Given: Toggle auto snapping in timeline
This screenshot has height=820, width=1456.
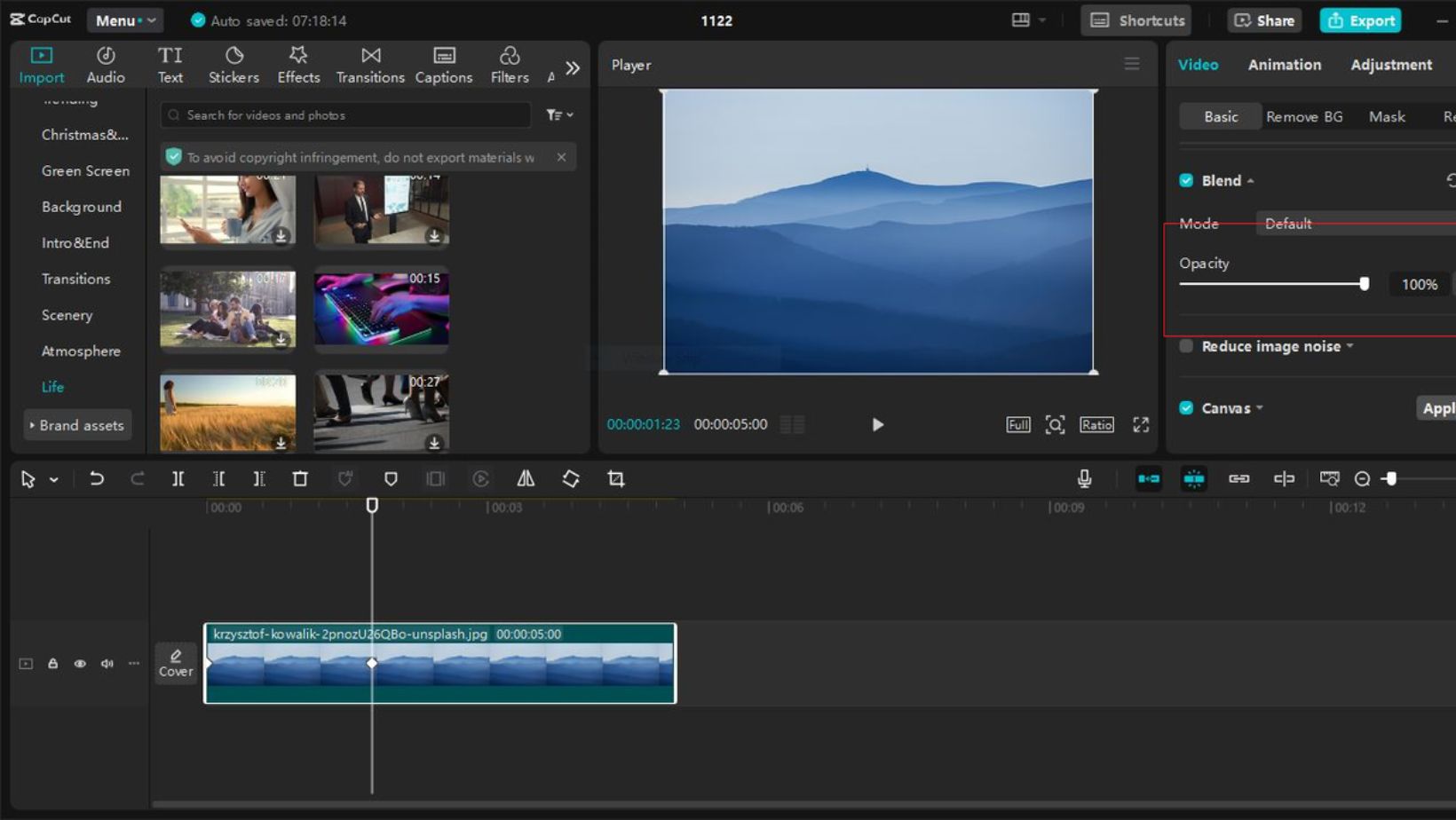Looking at the screenshot, I should click(x=1194, y=479).
